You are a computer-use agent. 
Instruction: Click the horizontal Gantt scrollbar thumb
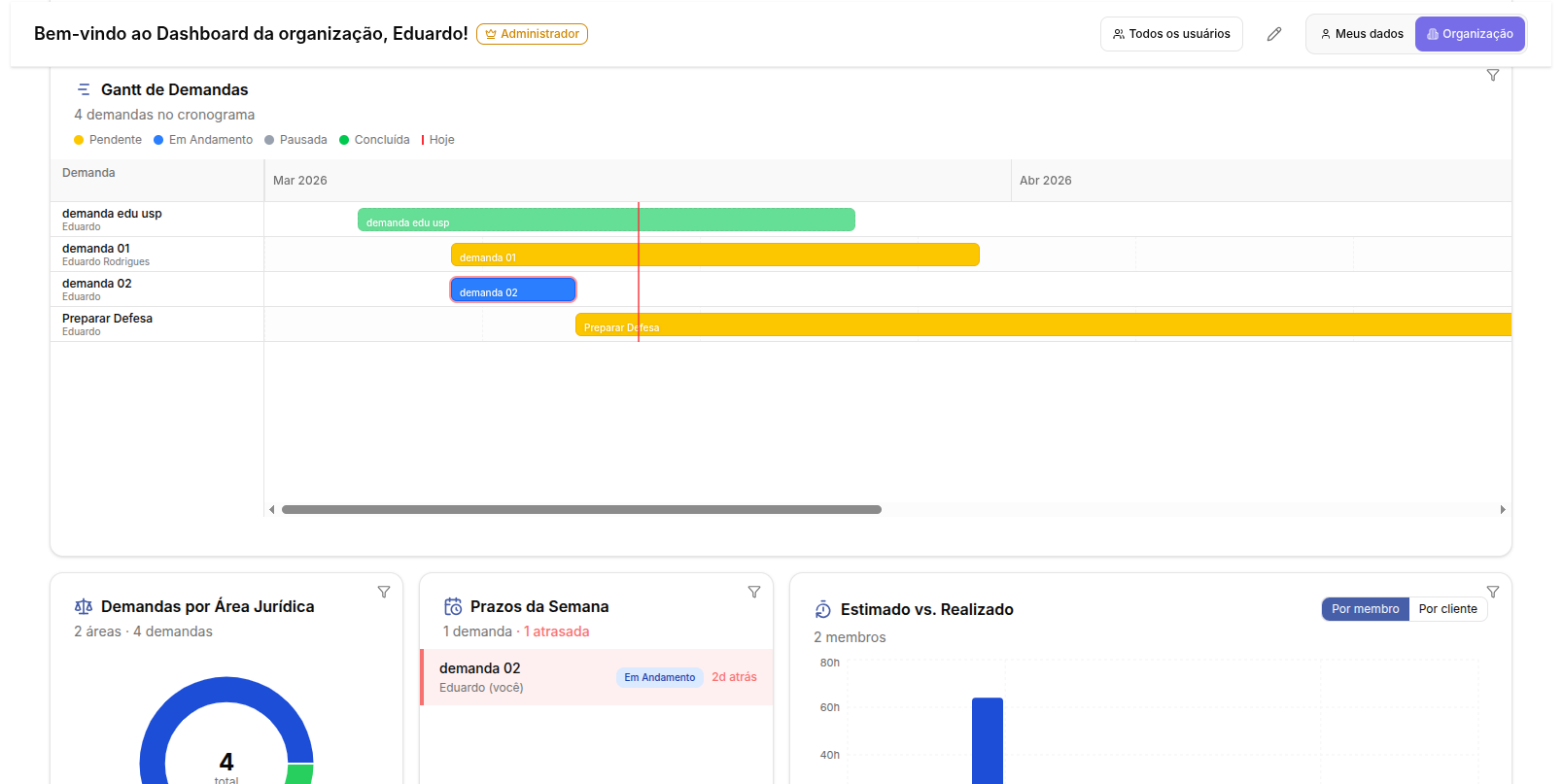coord(581,509)
